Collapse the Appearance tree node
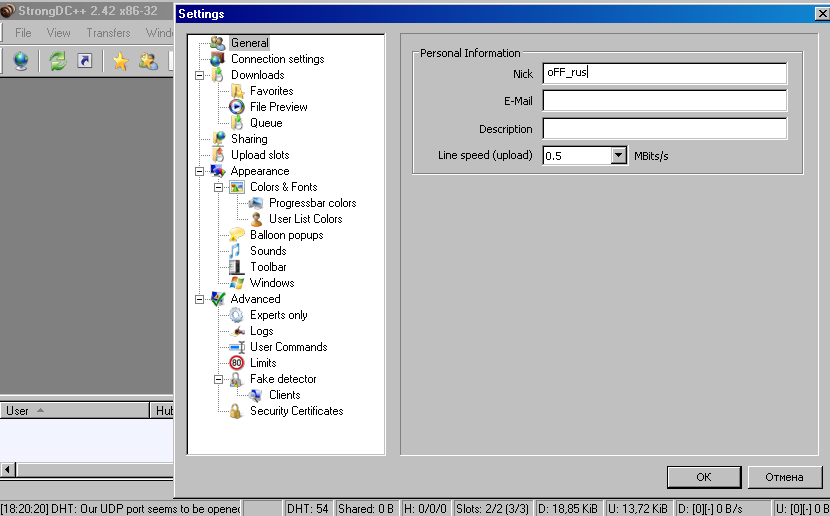830x516 pixels. click(x=200, y=171)
